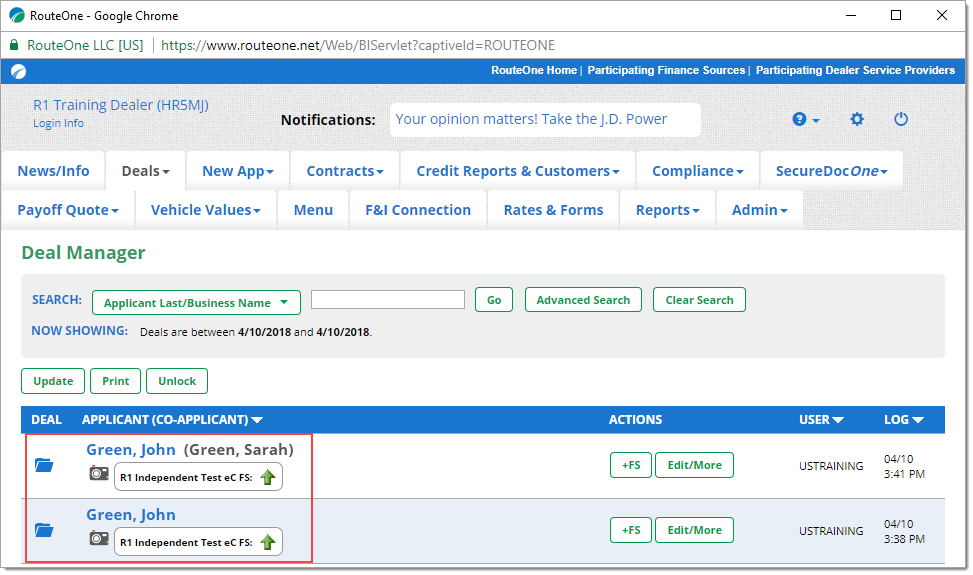
Task: Expand the Deals menu
Action: click(x=145, y=171)
